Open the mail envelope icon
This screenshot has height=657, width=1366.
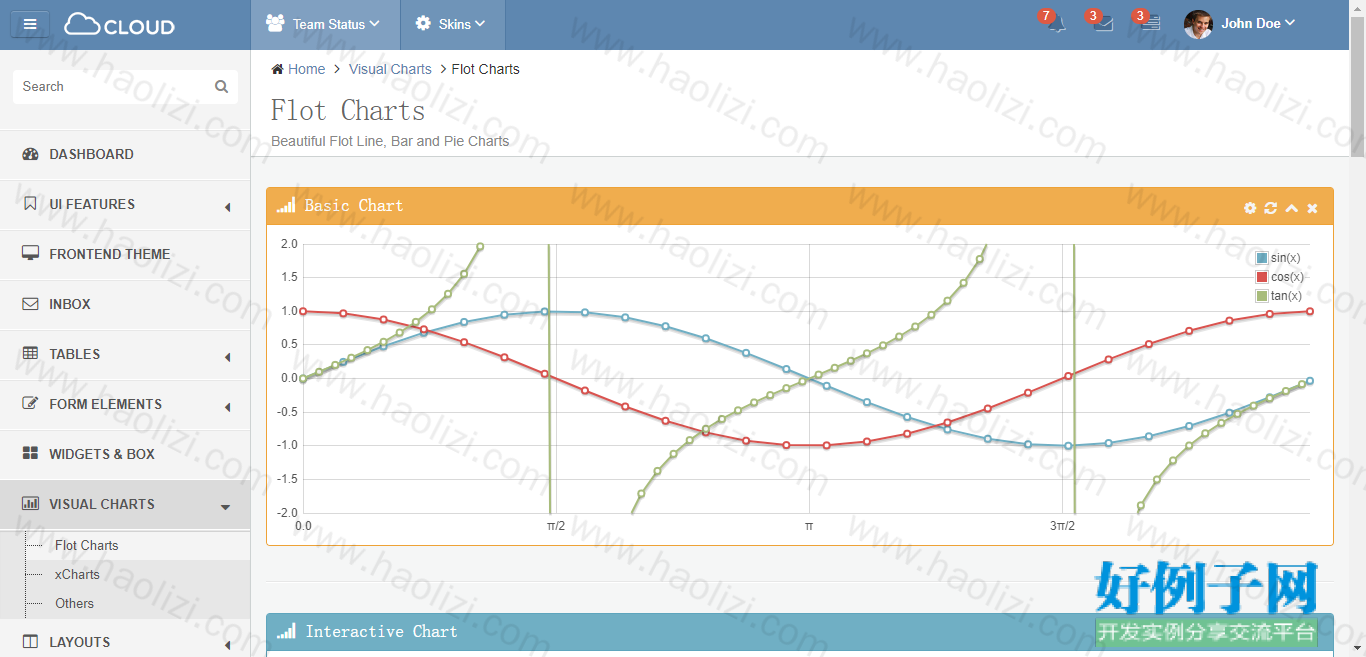click(1104, 24)
